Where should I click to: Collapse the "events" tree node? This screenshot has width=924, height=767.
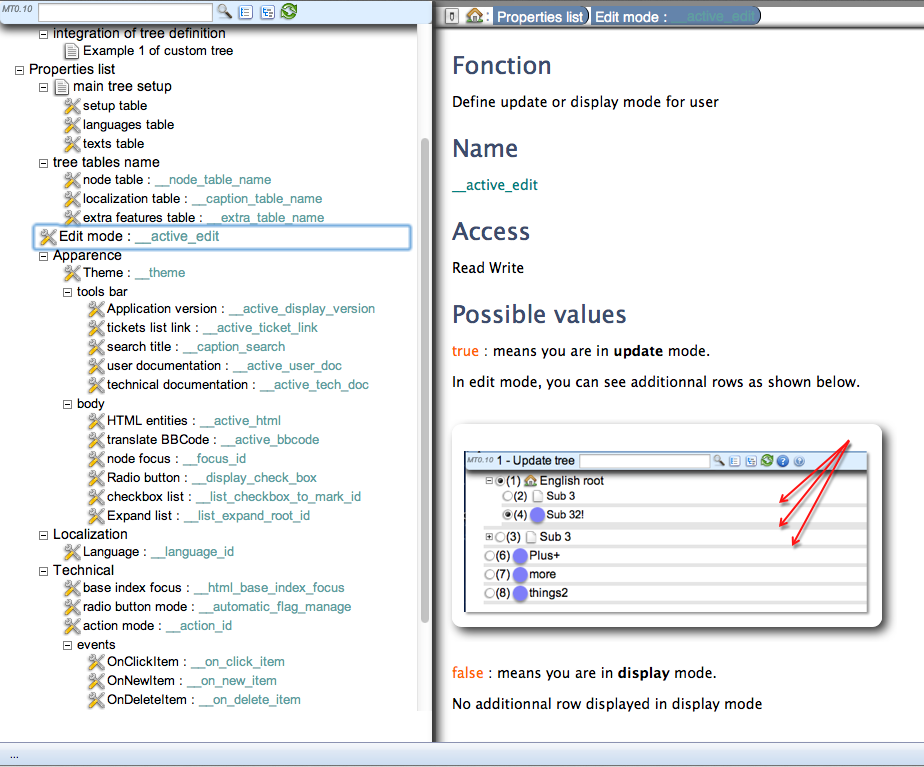point(67,644)
